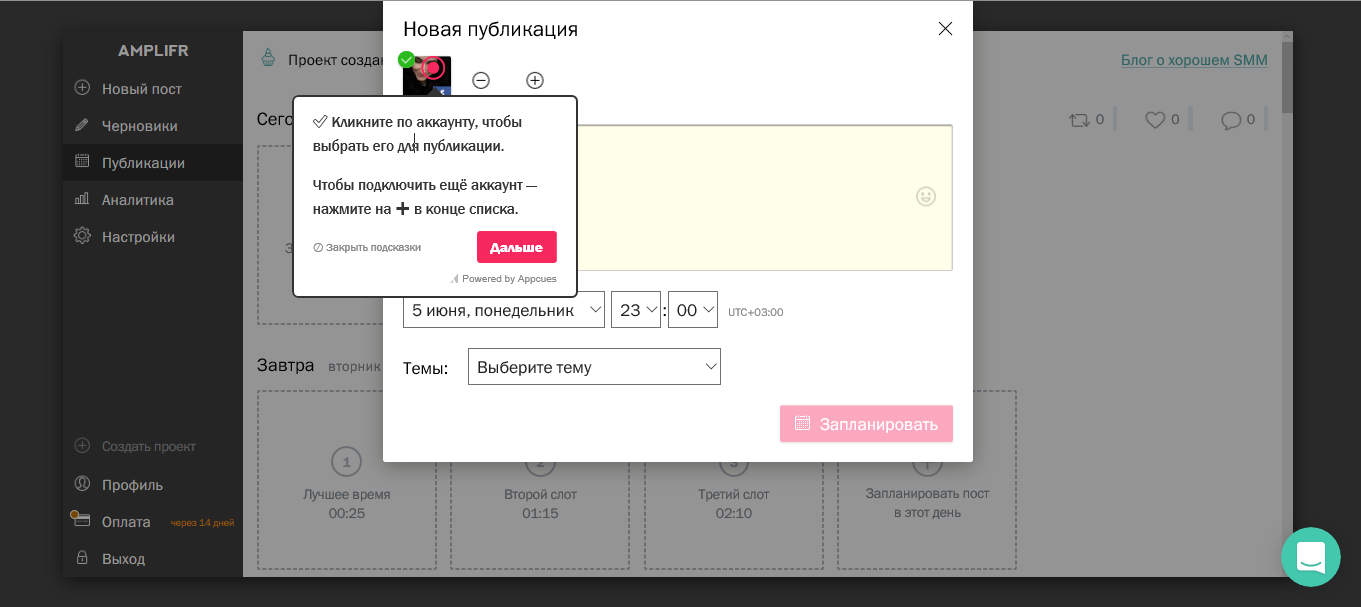Click Создать проект in sidebar
This screenshot has height=607, width=1361.
point(149,447)
